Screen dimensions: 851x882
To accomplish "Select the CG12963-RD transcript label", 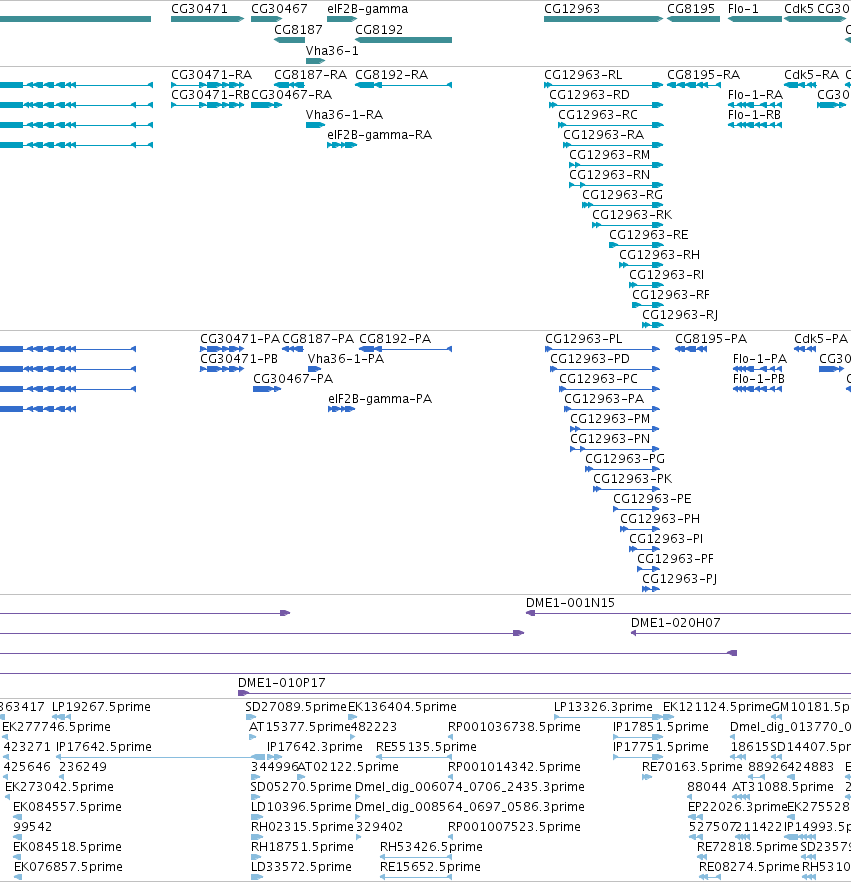I will [x=589, y=95].
